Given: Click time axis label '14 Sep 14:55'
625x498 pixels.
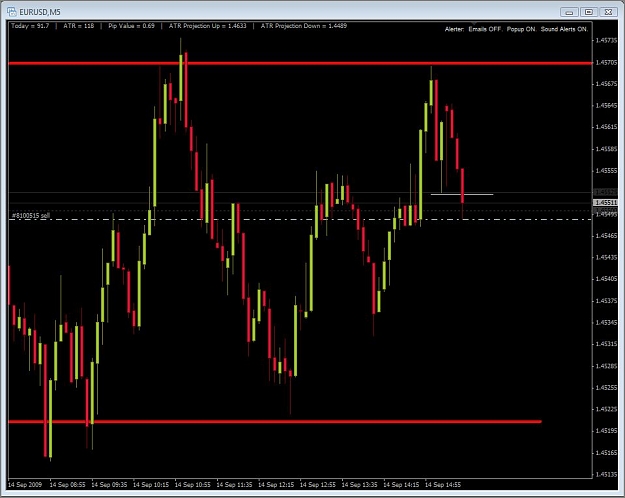Looking at the screenshot, I should 443,485.
